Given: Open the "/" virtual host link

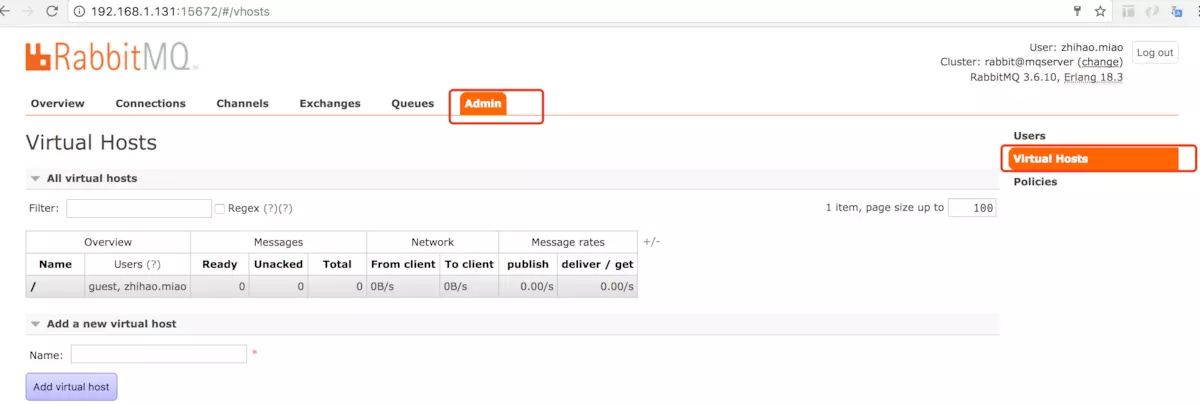Looking at the screenshot, I should click(34, 287).
